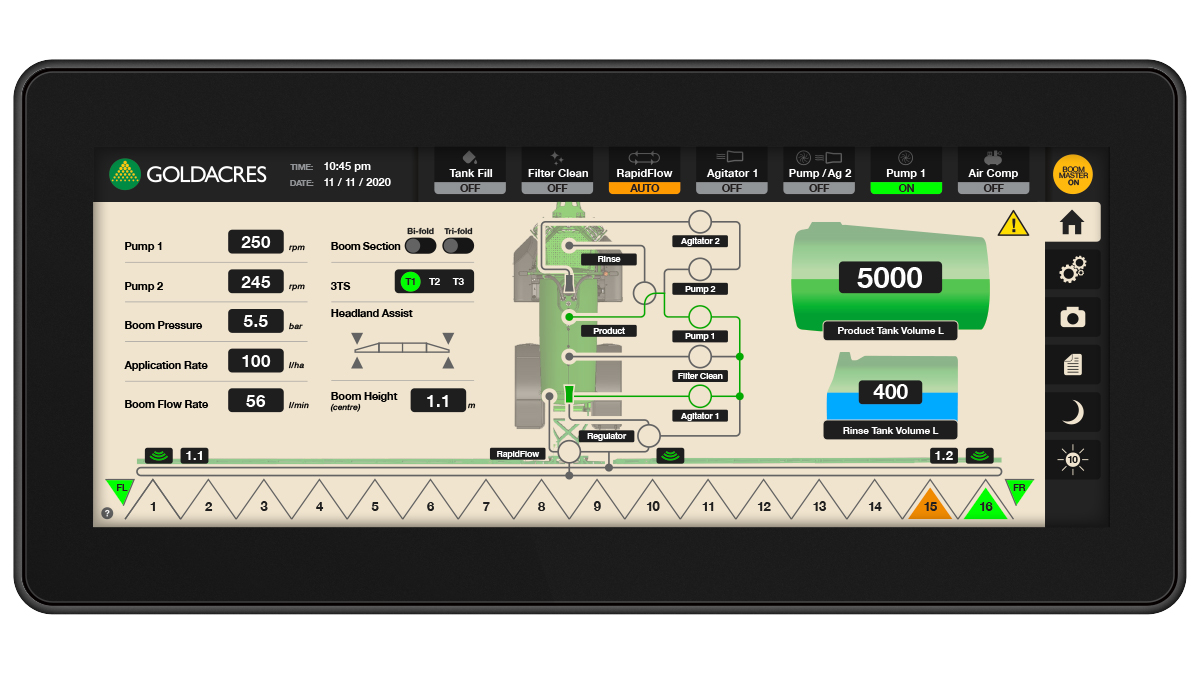Click the yellow warning triangle alert

[1013, 224]
